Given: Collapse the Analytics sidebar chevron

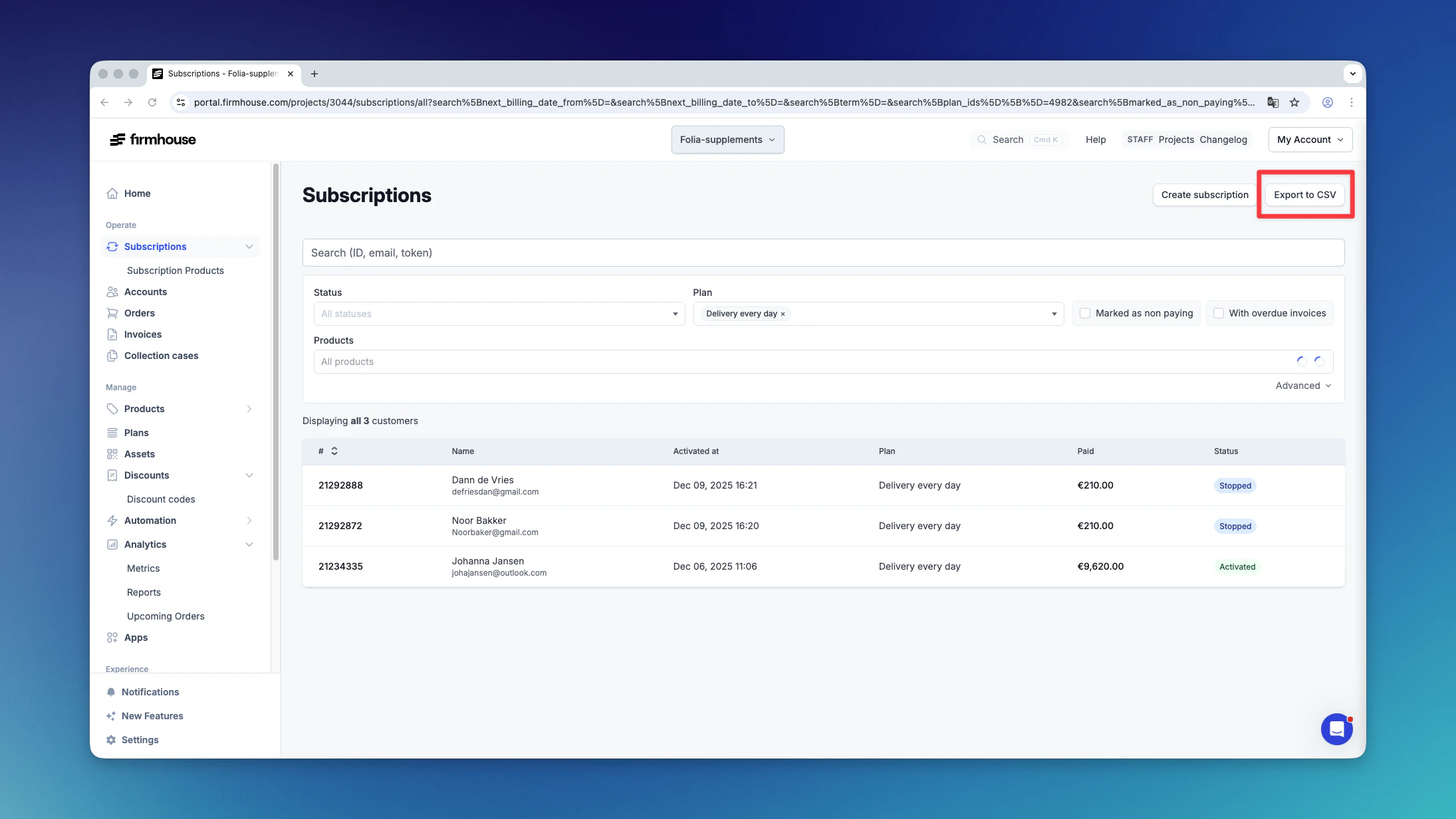Looking at the screenshot, I should pyautogui.click(x=249, y=544).
